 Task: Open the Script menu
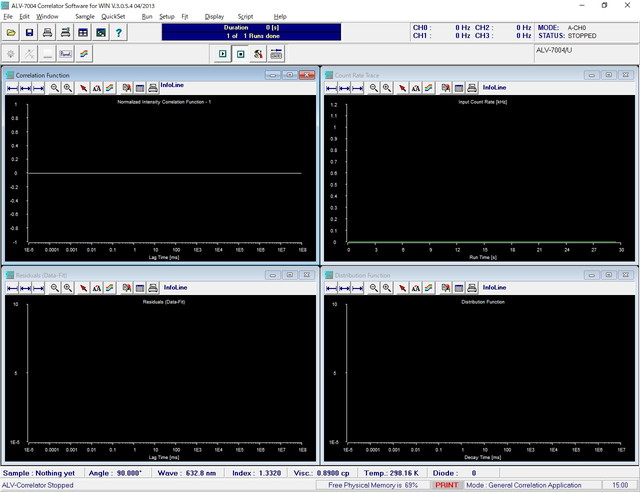(245, 17)
